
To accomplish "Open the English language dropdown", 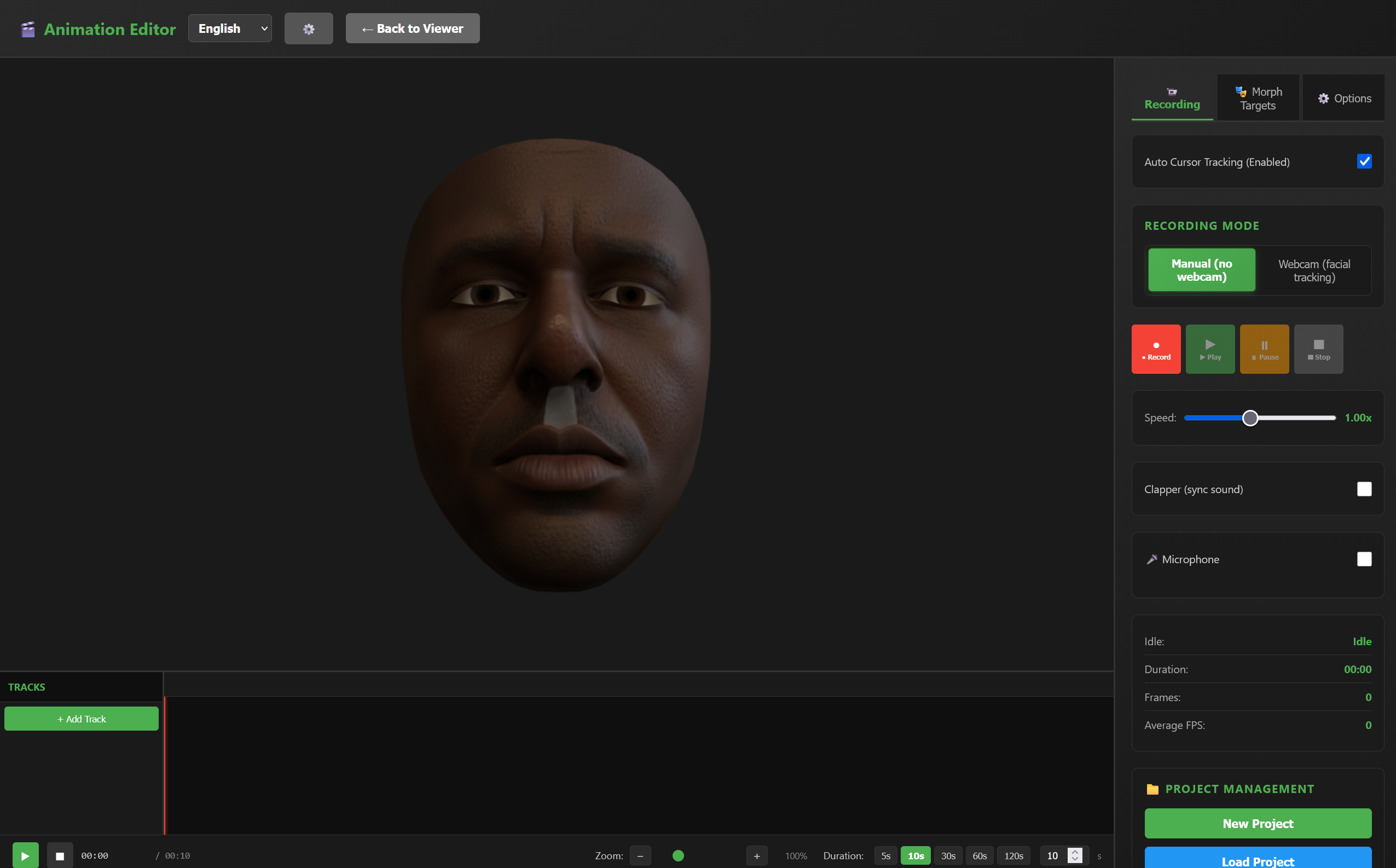I will coord(230,28).
